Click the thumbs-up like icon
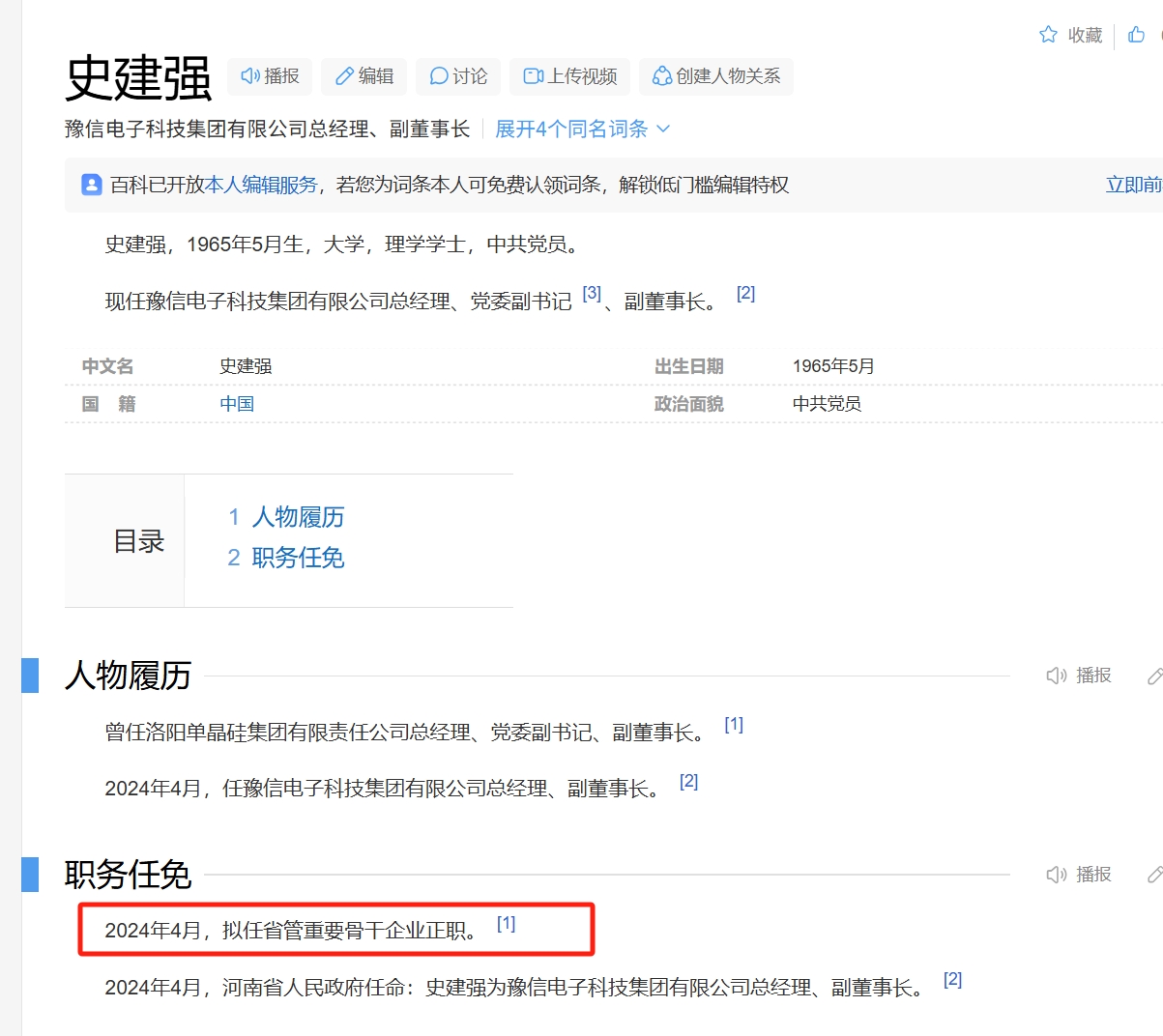1163x1036 pixels. (1137, 35)
